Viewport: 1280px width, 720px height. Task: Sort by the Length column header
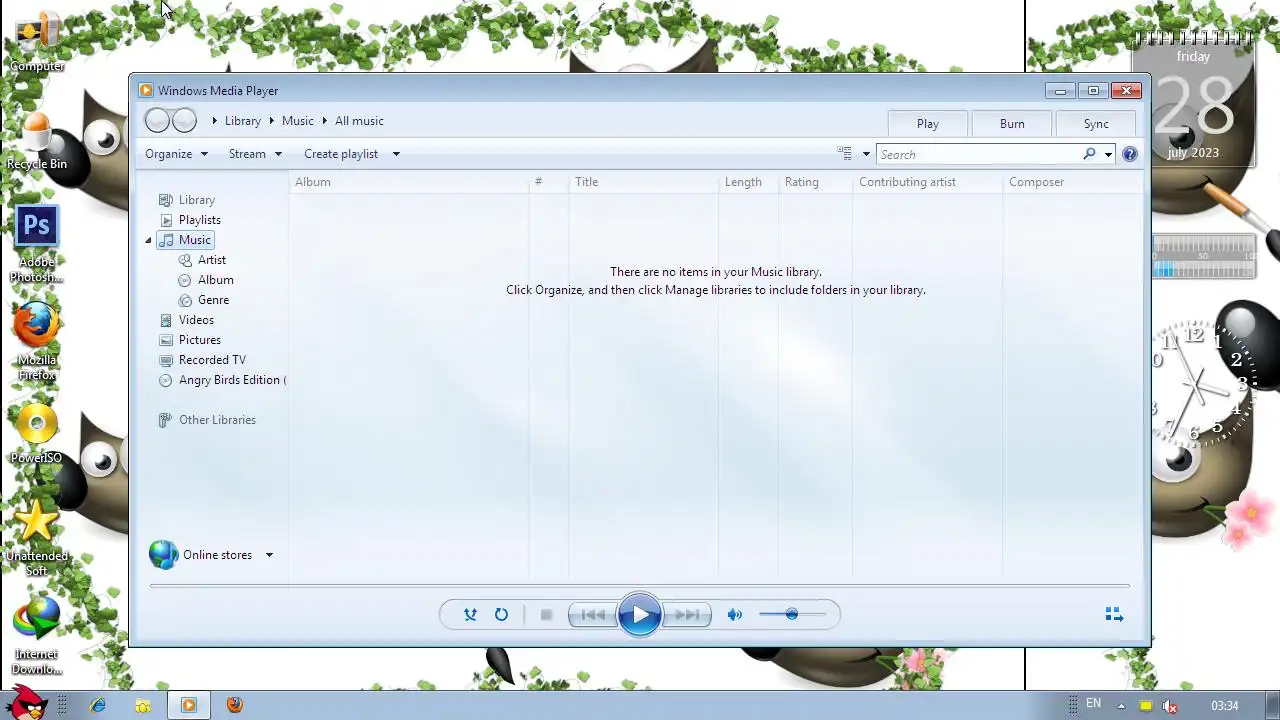click(x=748, y=182)
